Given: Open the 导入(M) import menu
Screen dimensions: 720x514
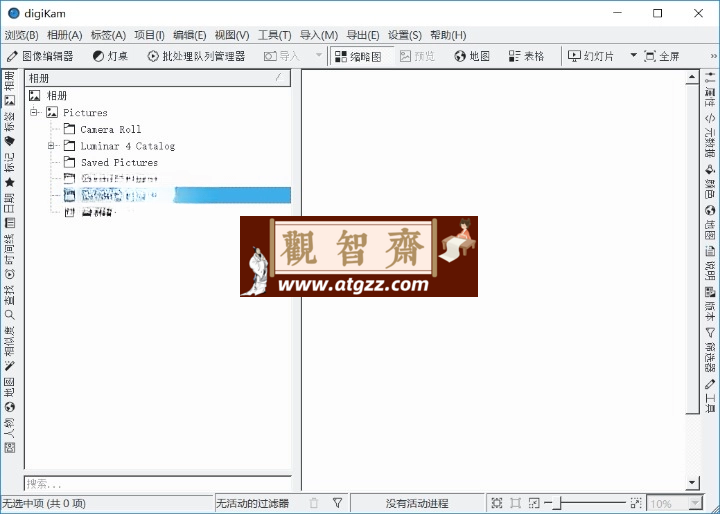Looking at the screenshot, I should click(319, 35).
